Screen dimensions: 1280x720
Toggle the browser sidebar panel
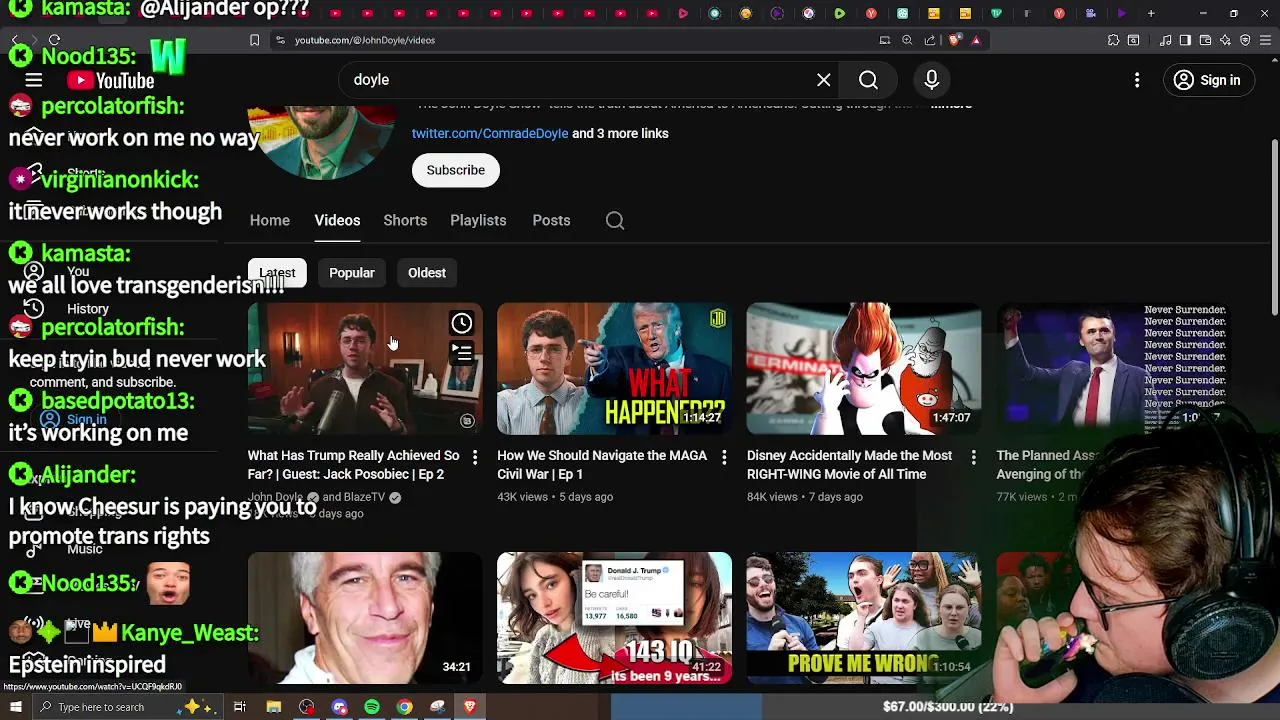[x=1185, y=40]
